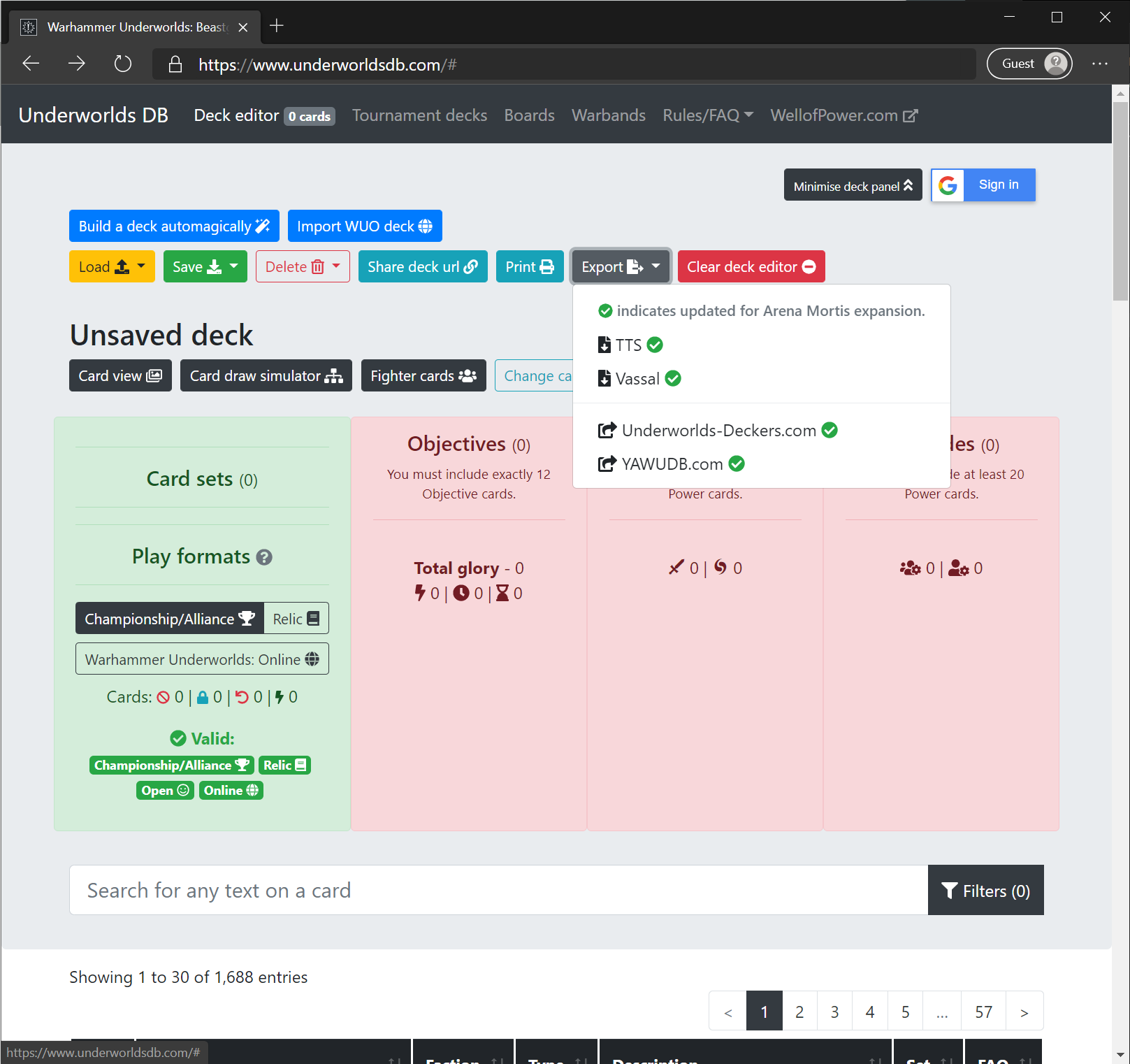Minimise the deck panel
The image size is (1130, 1064).
(853, 185)
